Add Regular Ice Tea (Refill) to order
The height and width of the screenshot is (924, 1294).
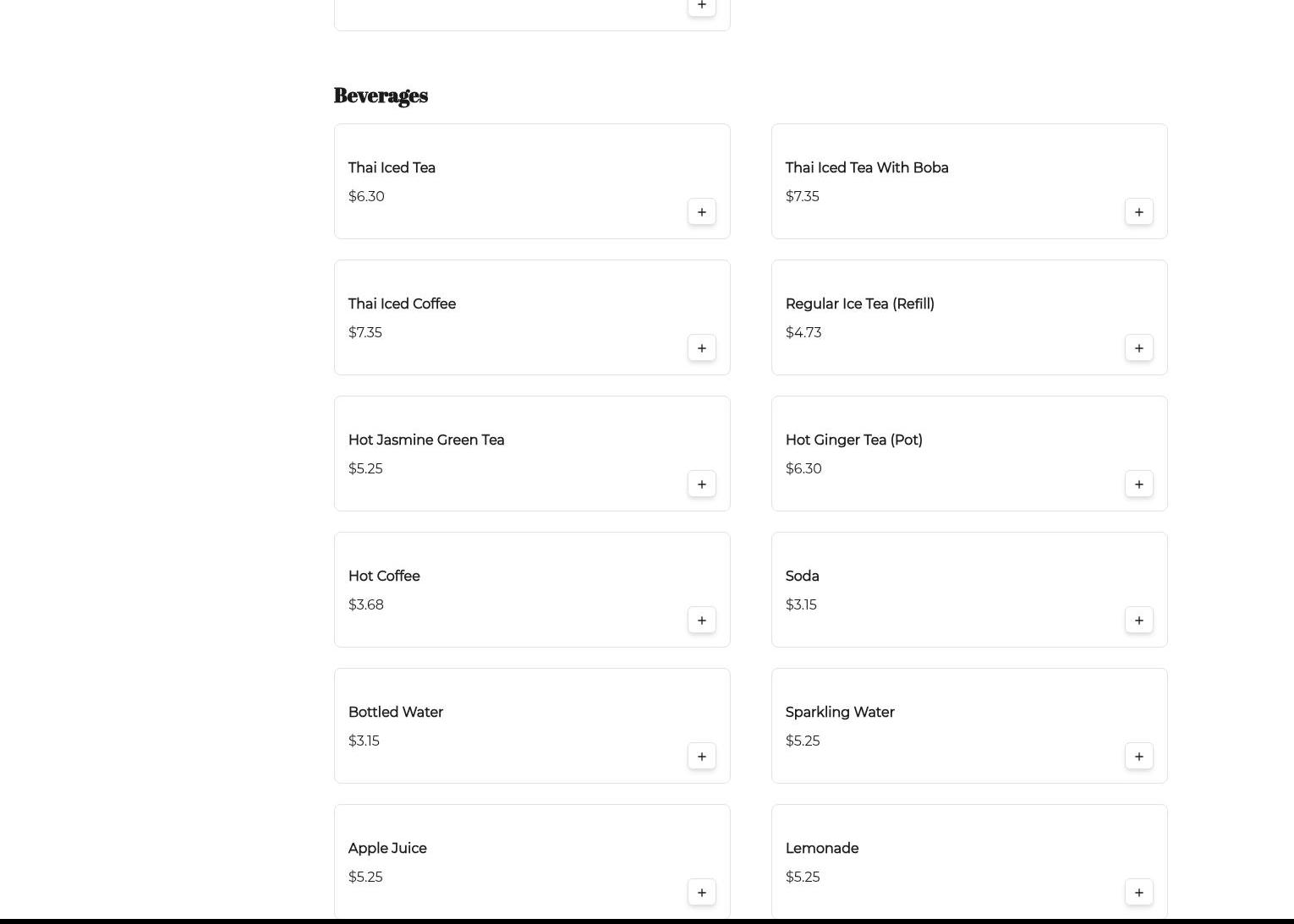[1138, 348]
